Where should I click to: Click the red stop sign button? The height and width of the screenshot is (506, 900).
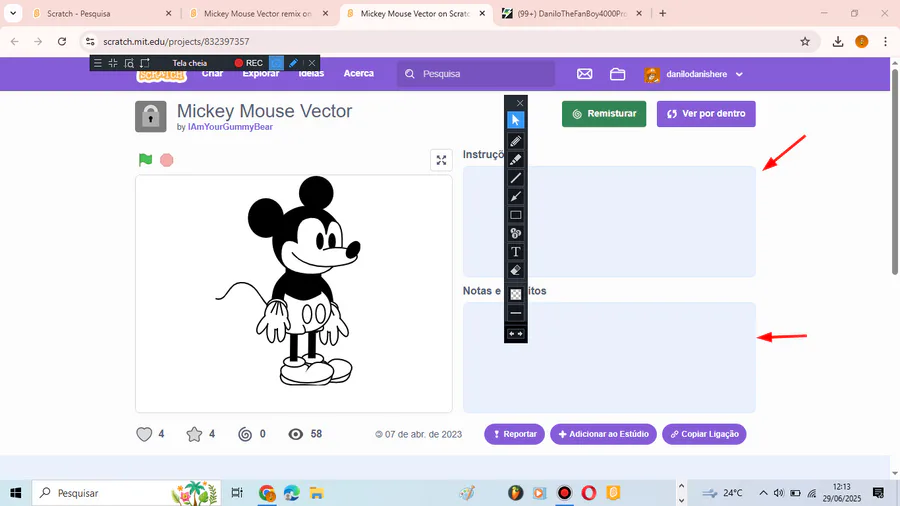click(x=166, y=160)
